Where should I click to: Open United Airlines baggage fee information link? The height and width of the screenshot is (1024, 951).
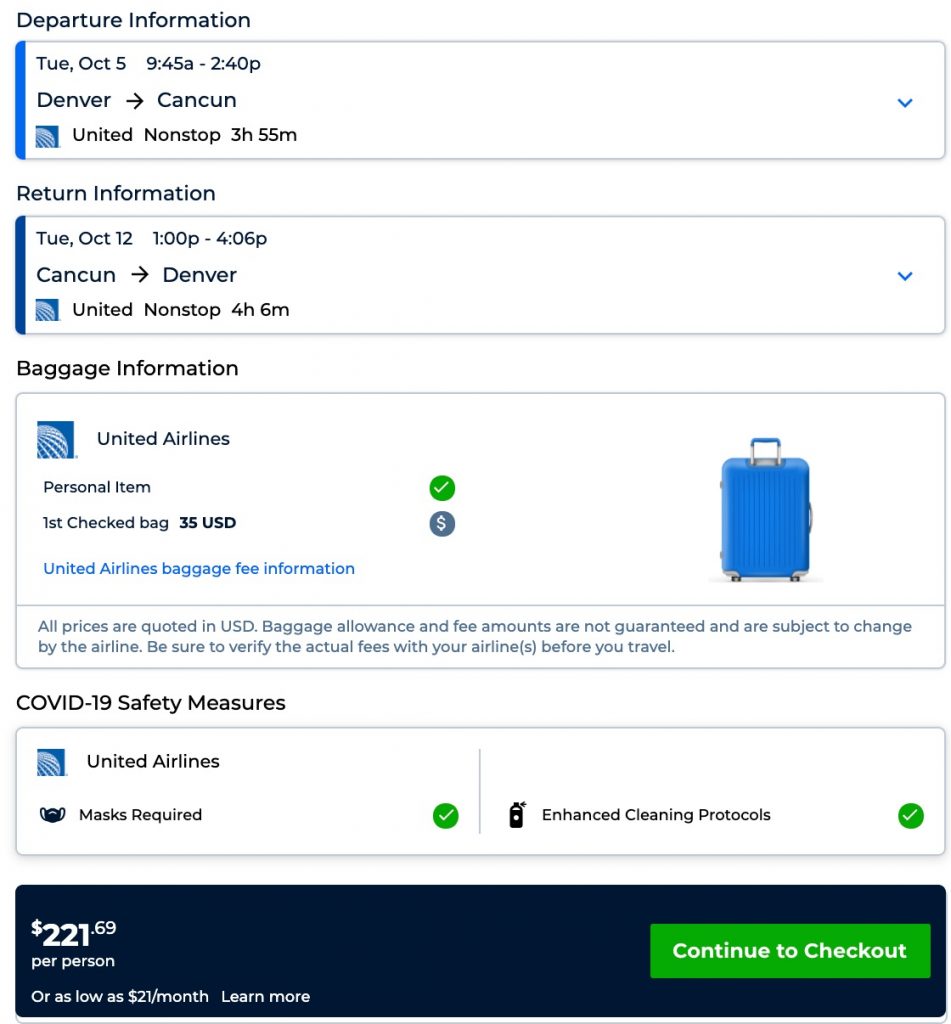coord(199,569)
